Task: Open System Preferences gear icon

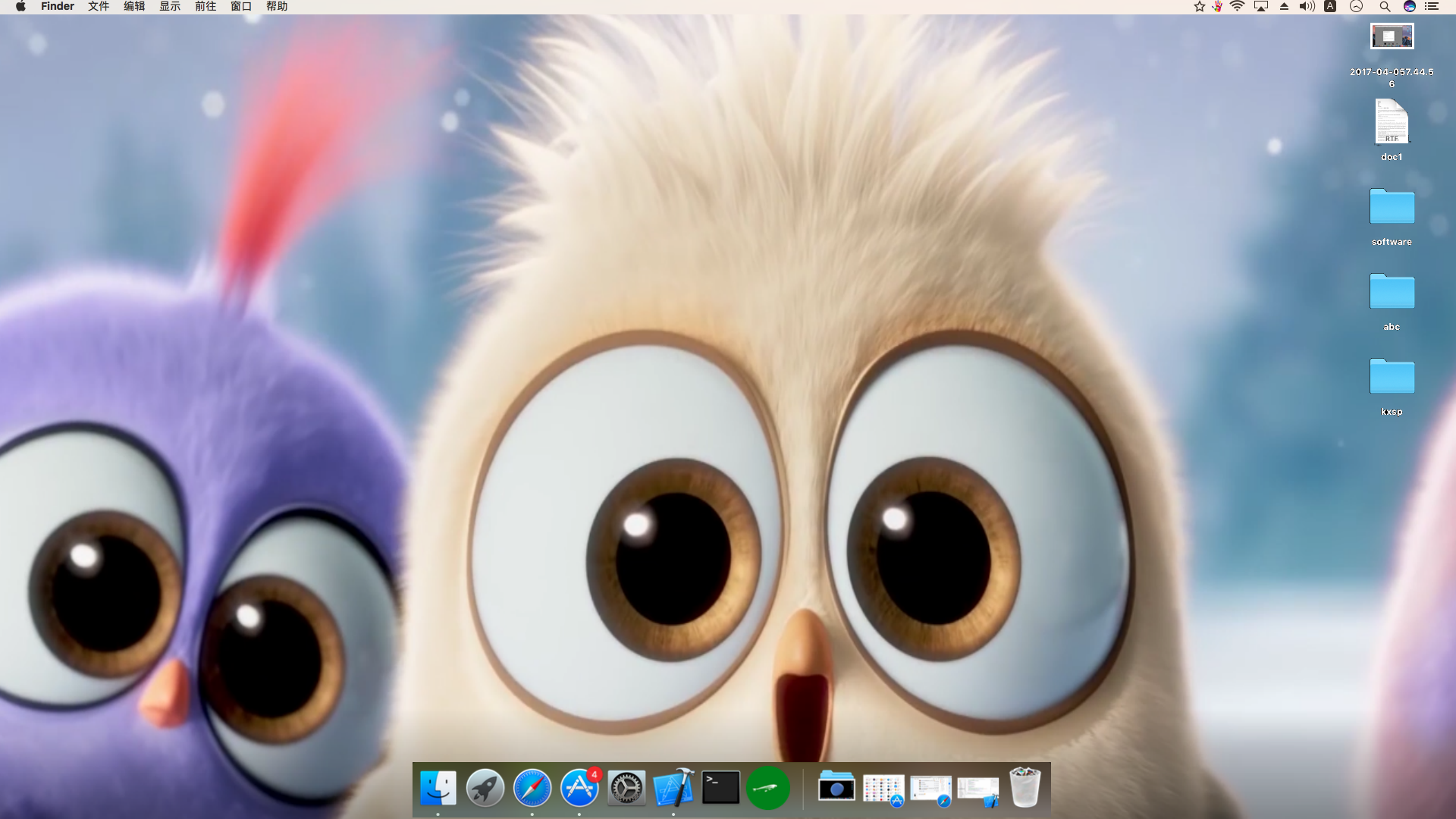Action: point(626,788)
